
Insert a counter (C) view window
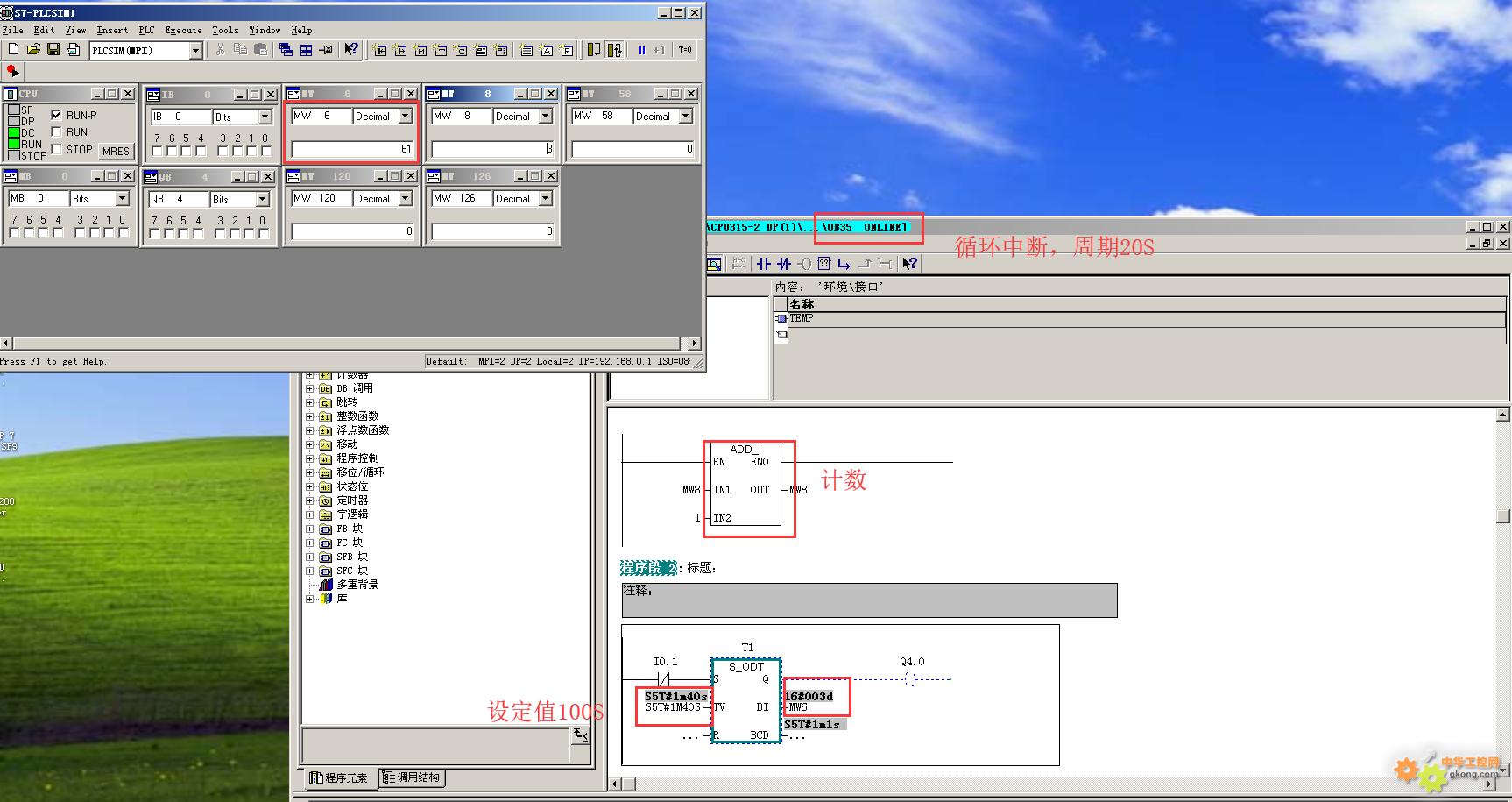click(461, 50)
